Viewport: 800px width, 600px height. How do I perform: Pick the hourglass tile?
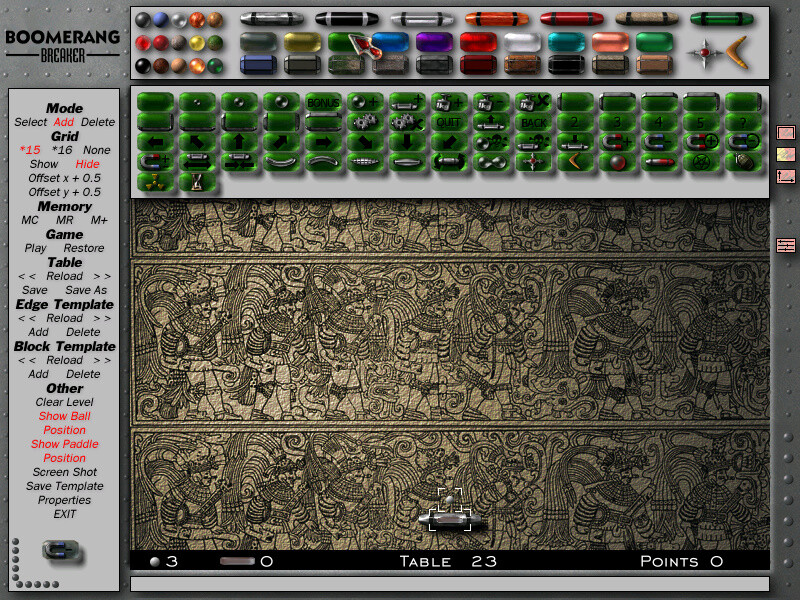point(197,182)
